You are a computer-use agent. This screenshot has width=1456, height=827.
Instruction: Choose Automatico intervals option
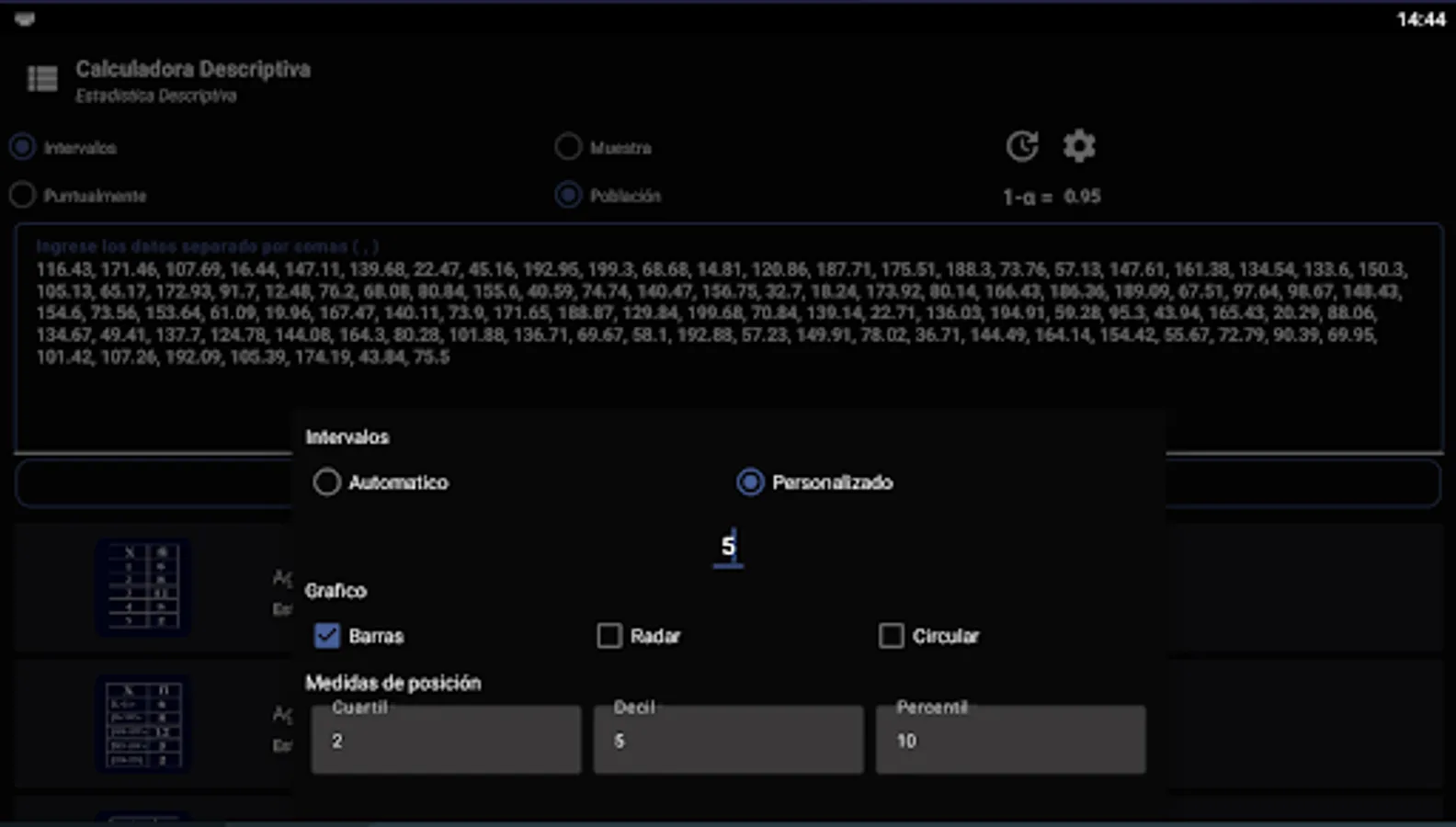[x=327, y=482]
